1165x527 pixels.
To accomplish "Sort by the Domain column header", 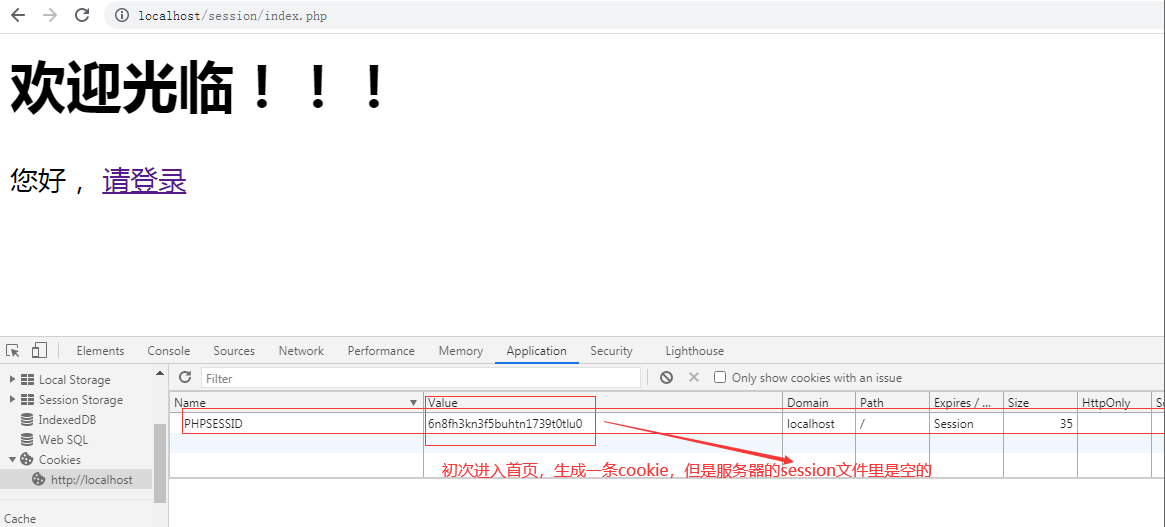I will (x=819, y=403).
